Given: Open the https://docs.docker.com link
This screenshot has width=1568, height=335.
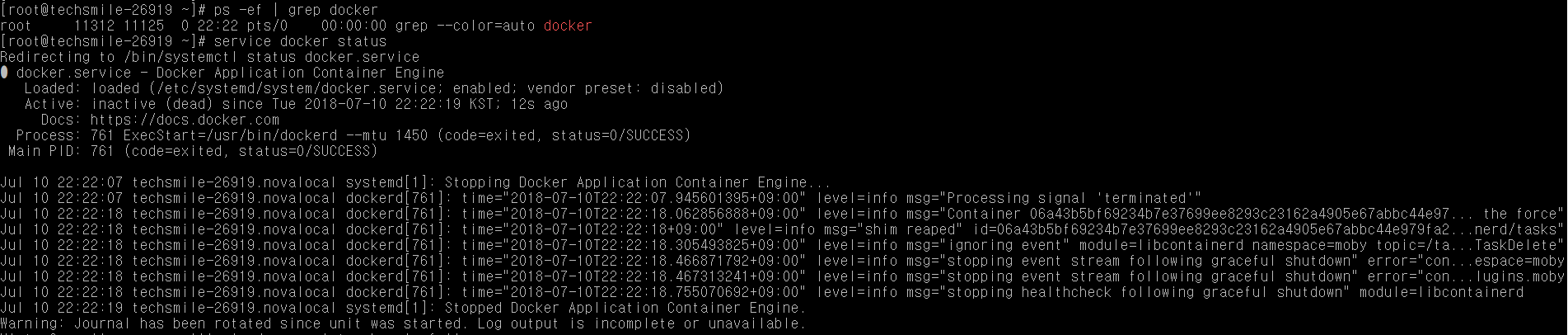Looking at the screenshot, I should tap(185, 120).
